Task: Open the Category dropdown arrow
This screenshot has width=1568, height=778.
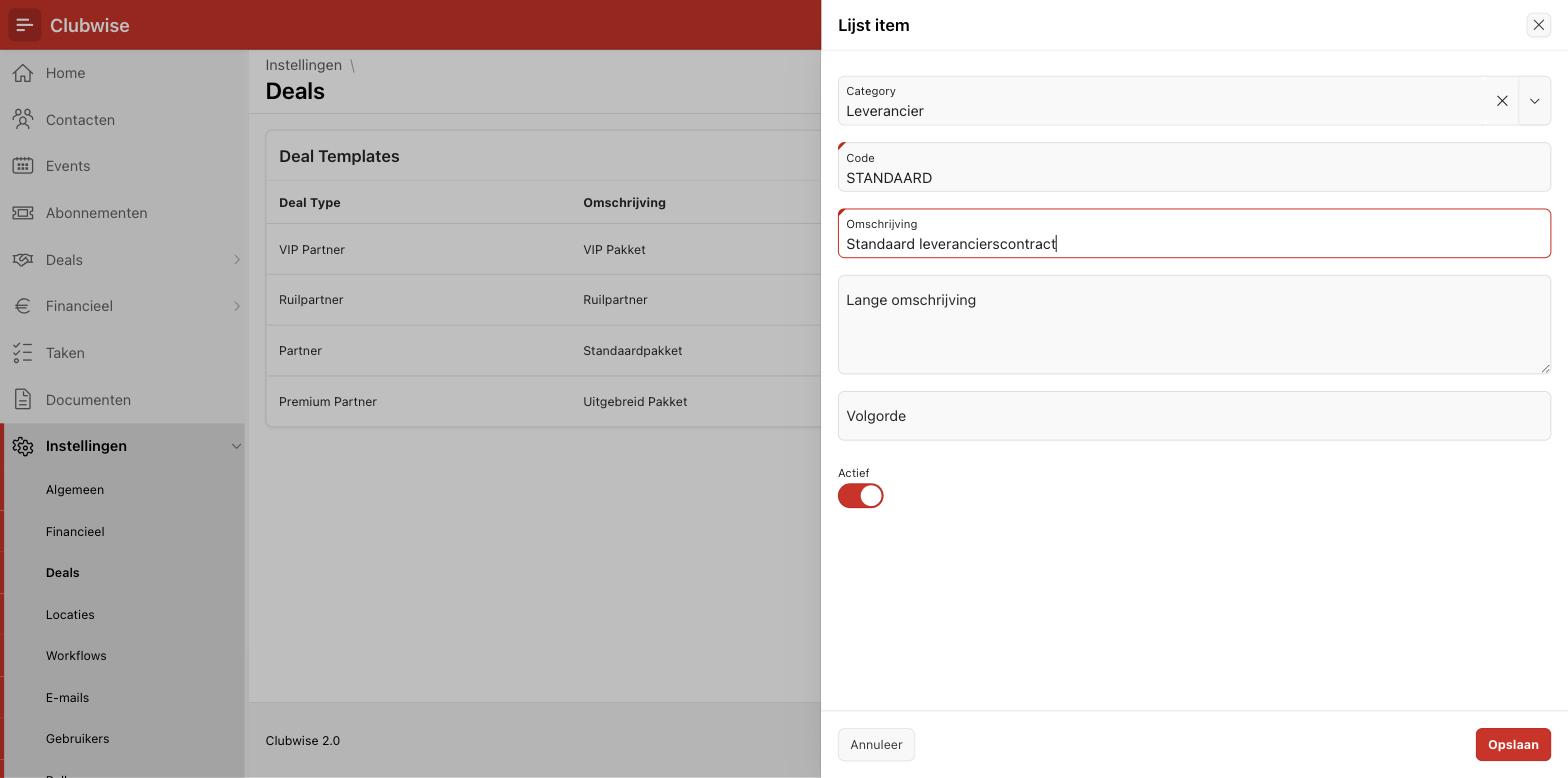Action: pos(1534,101)
